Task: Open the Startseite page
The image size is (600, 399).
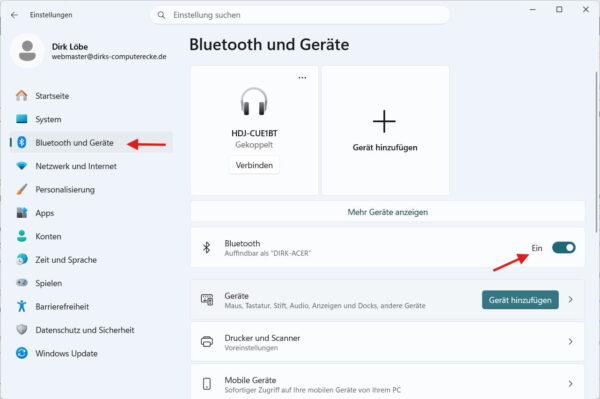Action: point(91,96)
